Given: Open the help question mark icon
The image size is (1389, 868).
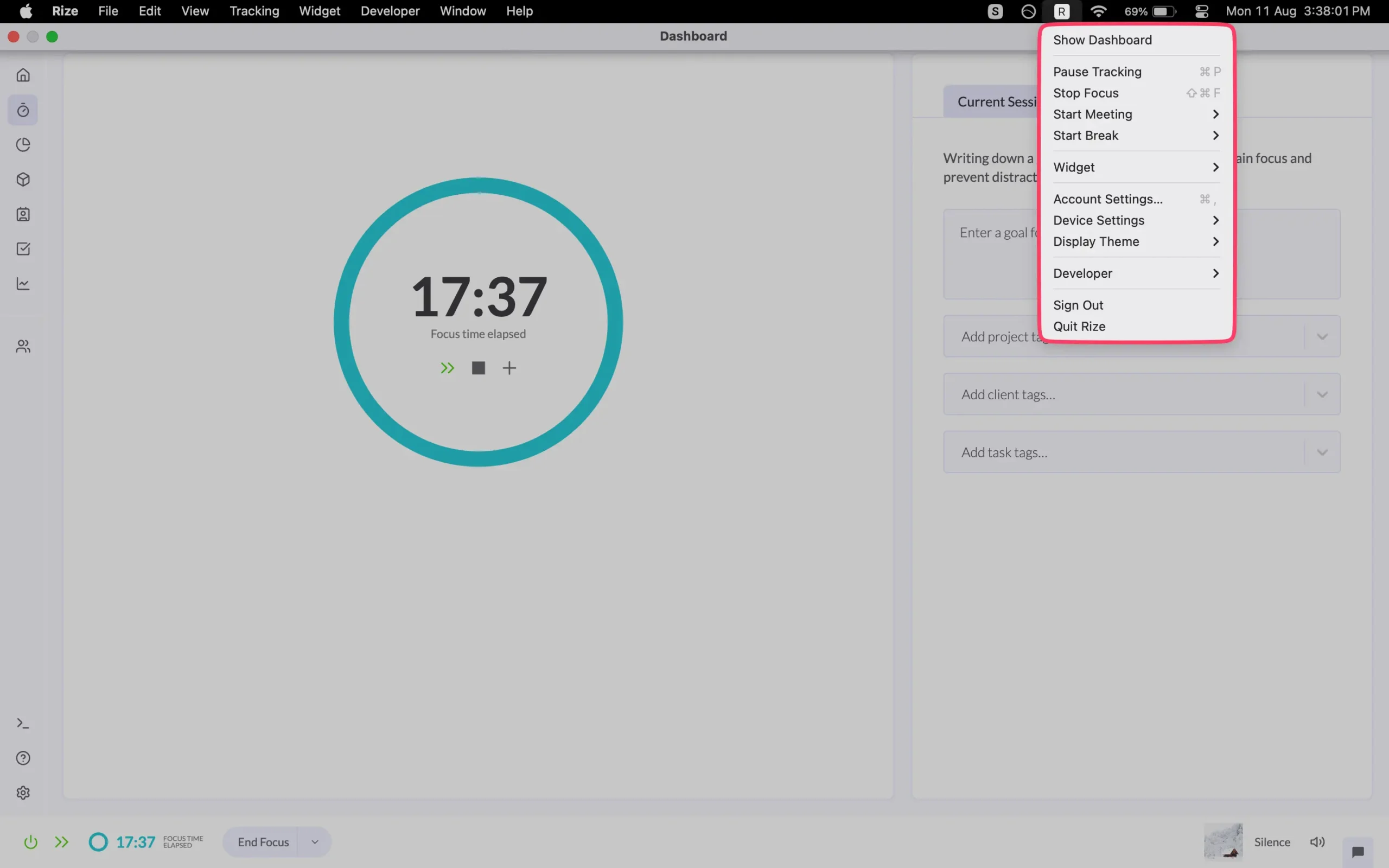Looking at the screenshot, I should (23, 758).
